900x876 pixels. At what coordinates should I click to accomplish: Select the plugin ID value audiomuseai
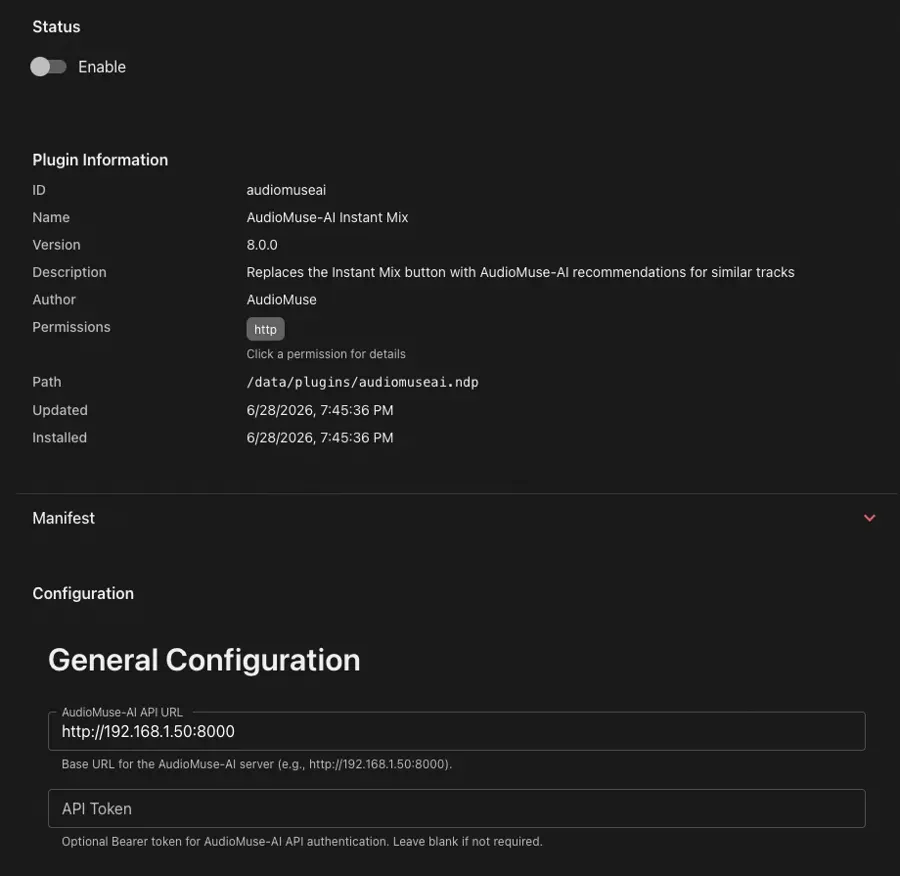click(x=286, y=190)
